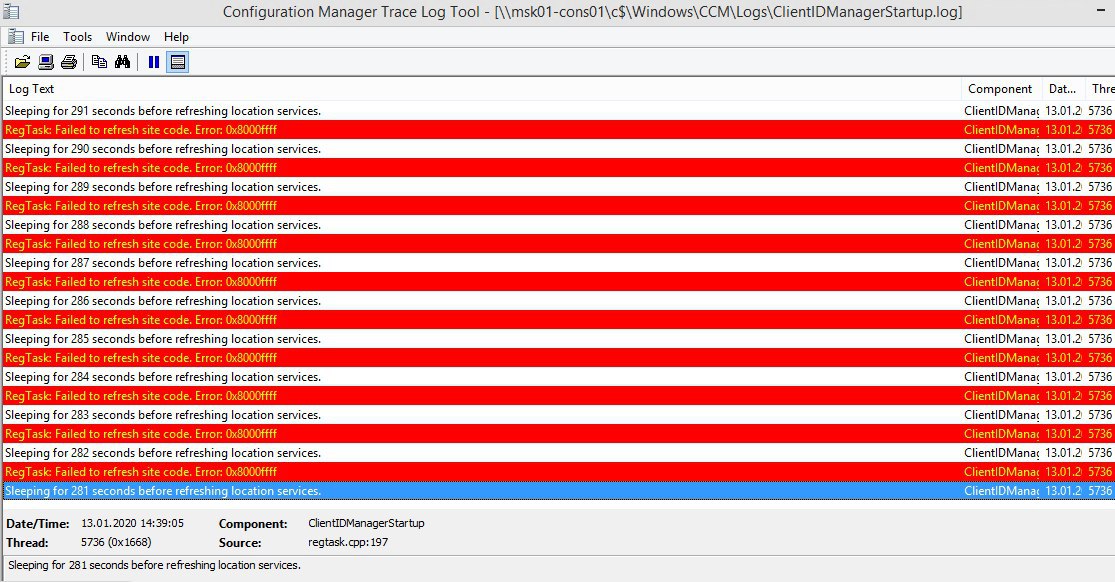Click the Log Text column header

pyautogui.click(x=481, y=89)
